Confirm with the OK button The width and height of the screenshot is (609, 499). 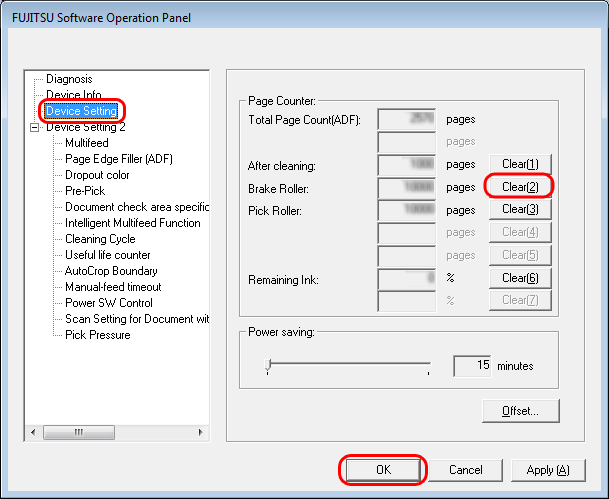click(x=383, y=470)
